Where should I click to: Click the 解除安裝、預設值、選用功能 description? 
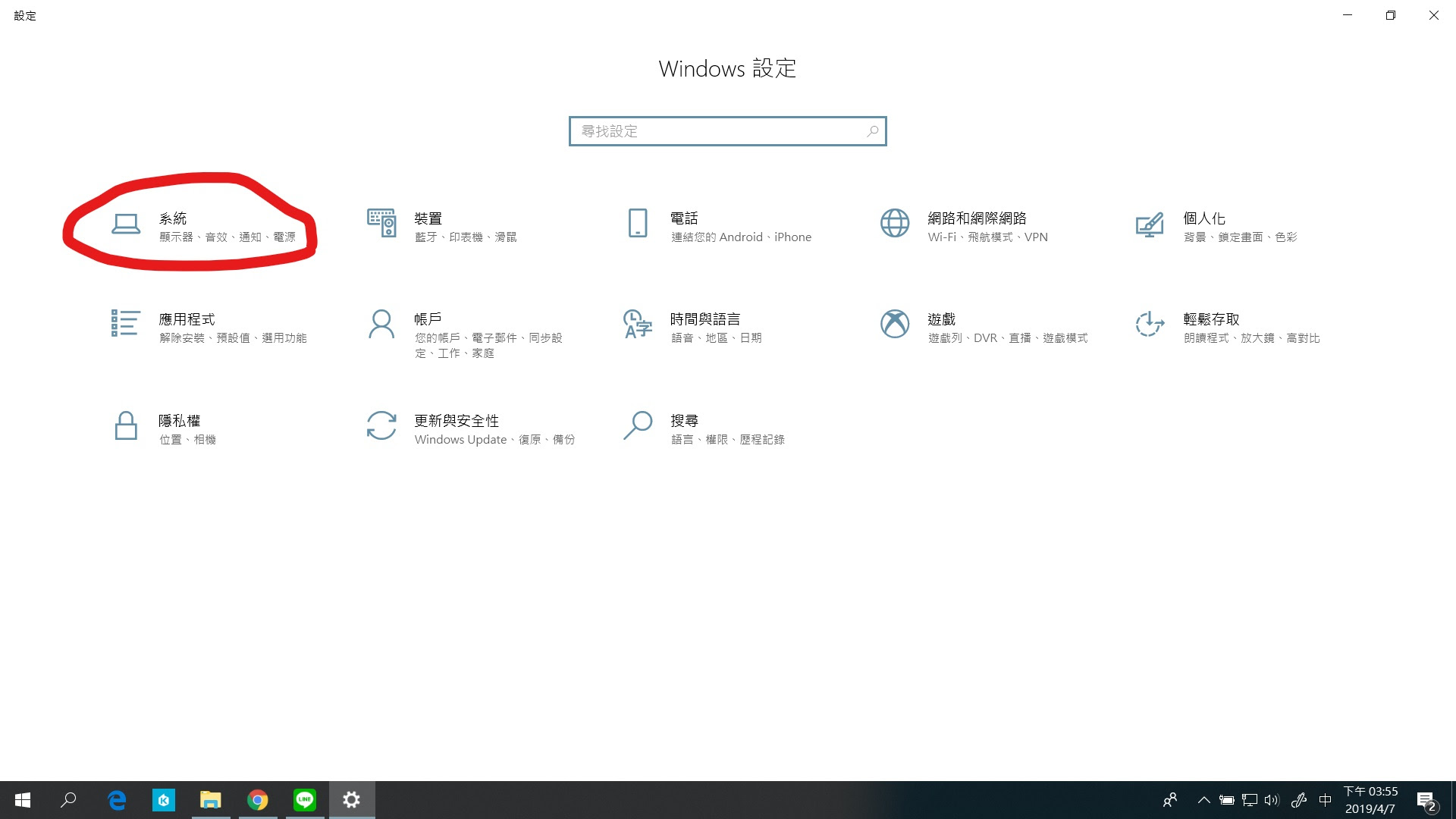(x=233, y=338)
